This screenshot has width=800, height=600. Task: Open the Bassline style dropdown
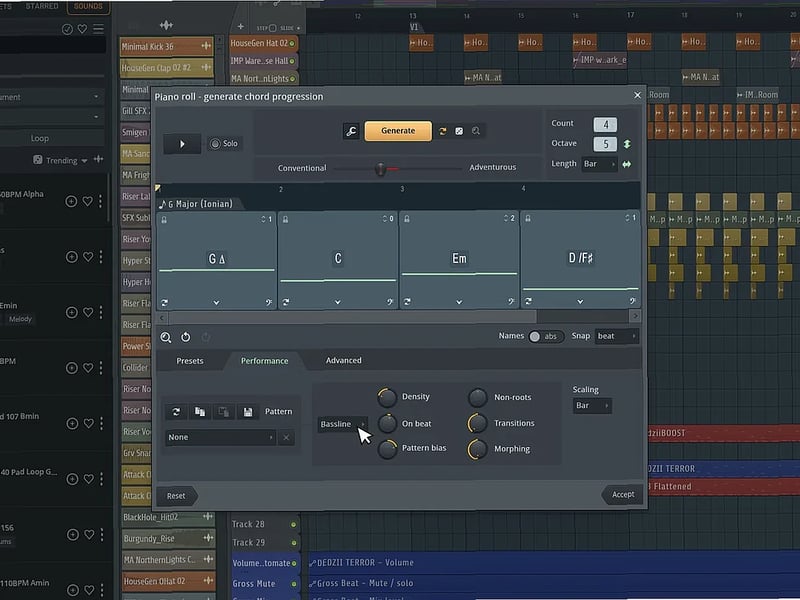(341, 423)
